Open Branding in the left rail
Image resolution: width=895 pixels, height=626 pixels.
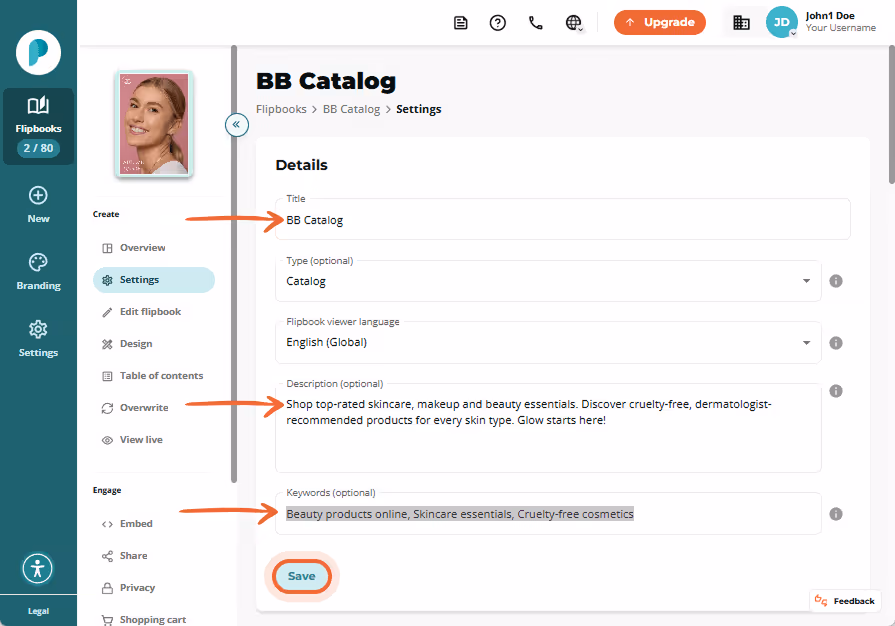tap(38, 272)
